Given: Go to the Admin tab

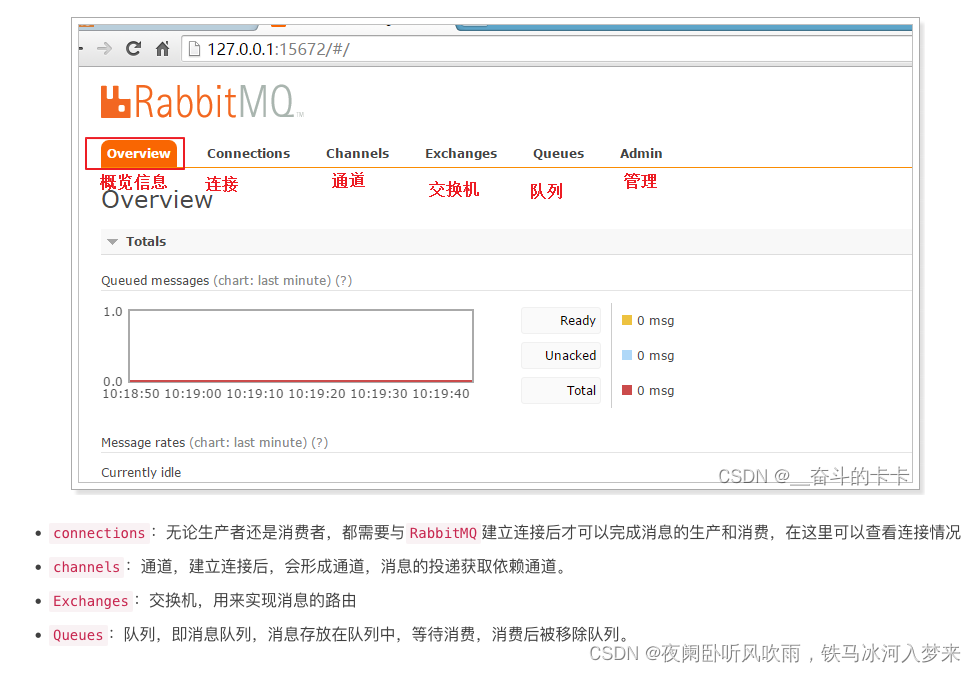Looking at the screenshot, I should (641, 153).
